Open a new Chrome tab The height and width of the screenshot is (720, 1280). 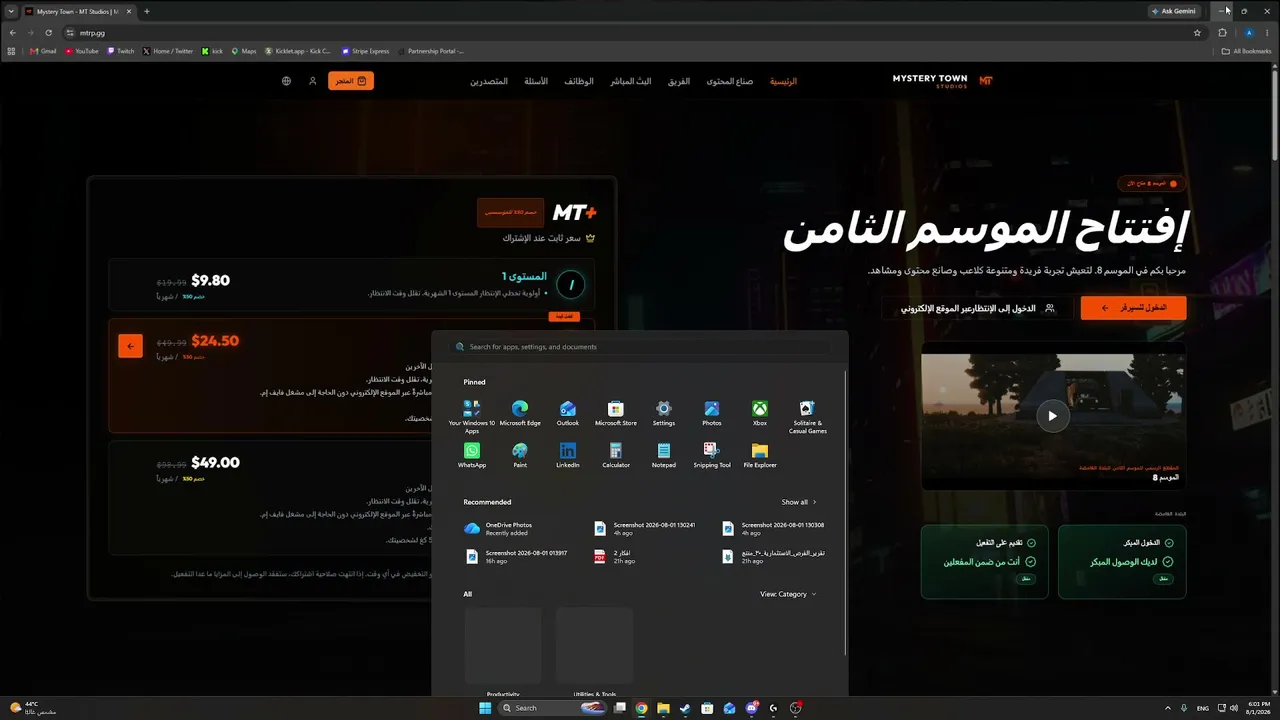147,11
